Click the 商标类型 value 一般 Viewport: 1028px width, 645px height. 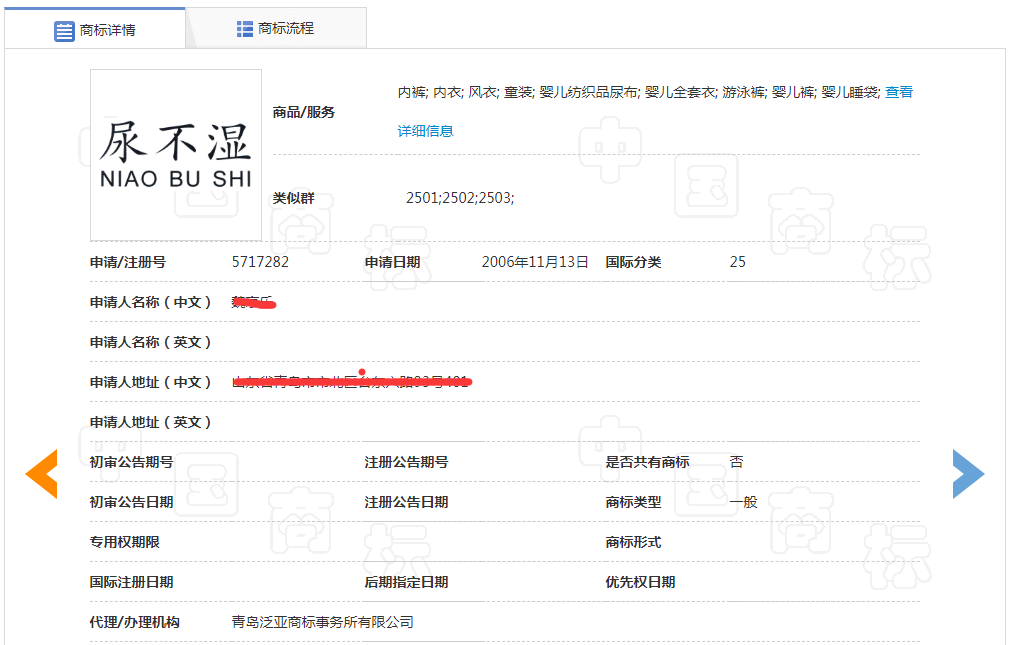[743, 502]
